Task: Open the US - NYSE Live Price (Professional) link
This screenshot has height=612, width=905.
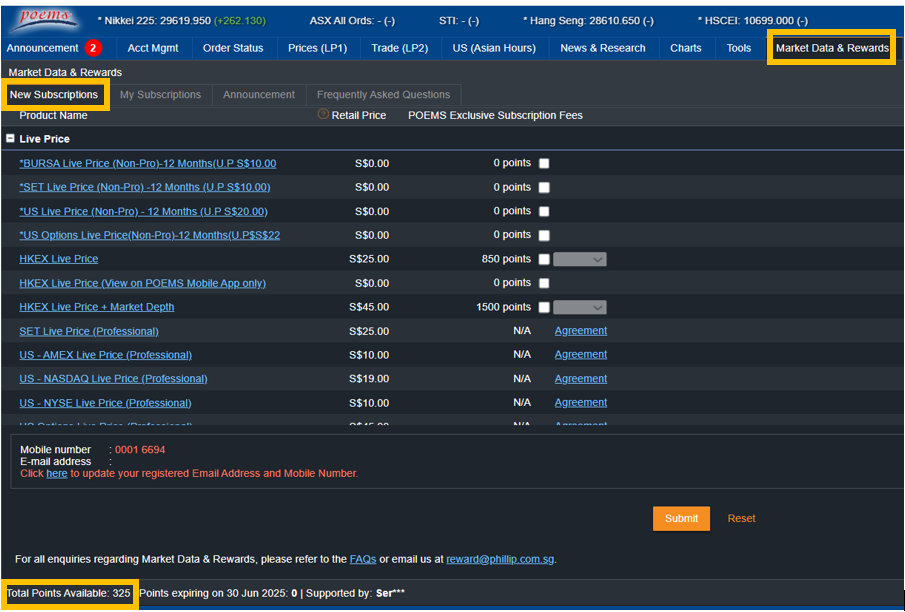Action: 105,403
